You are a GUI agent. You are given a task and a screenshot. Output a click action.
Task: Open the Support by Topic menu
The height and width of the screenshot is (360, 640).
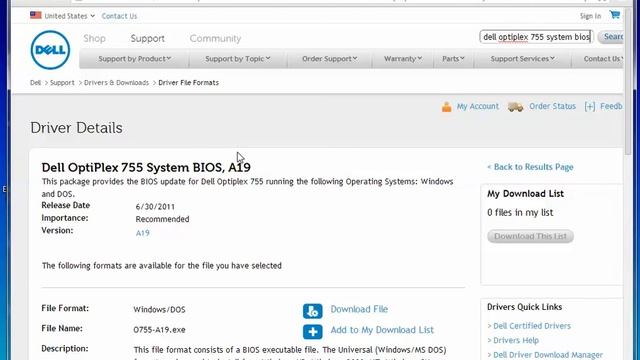click(238, 59)
